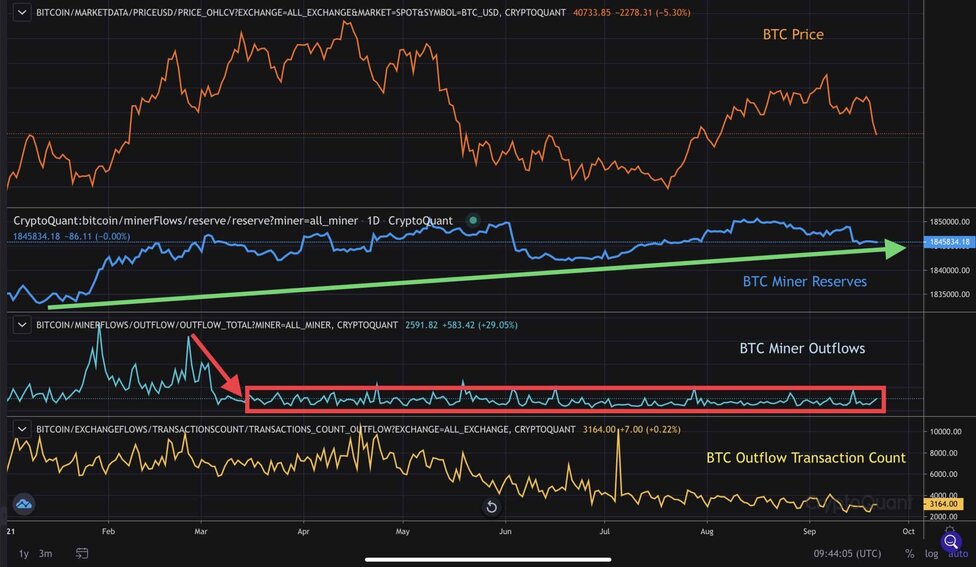This screenshot has height=567, width=976.
Task: Select the 1y time range
Action: (x=24, y=553)
